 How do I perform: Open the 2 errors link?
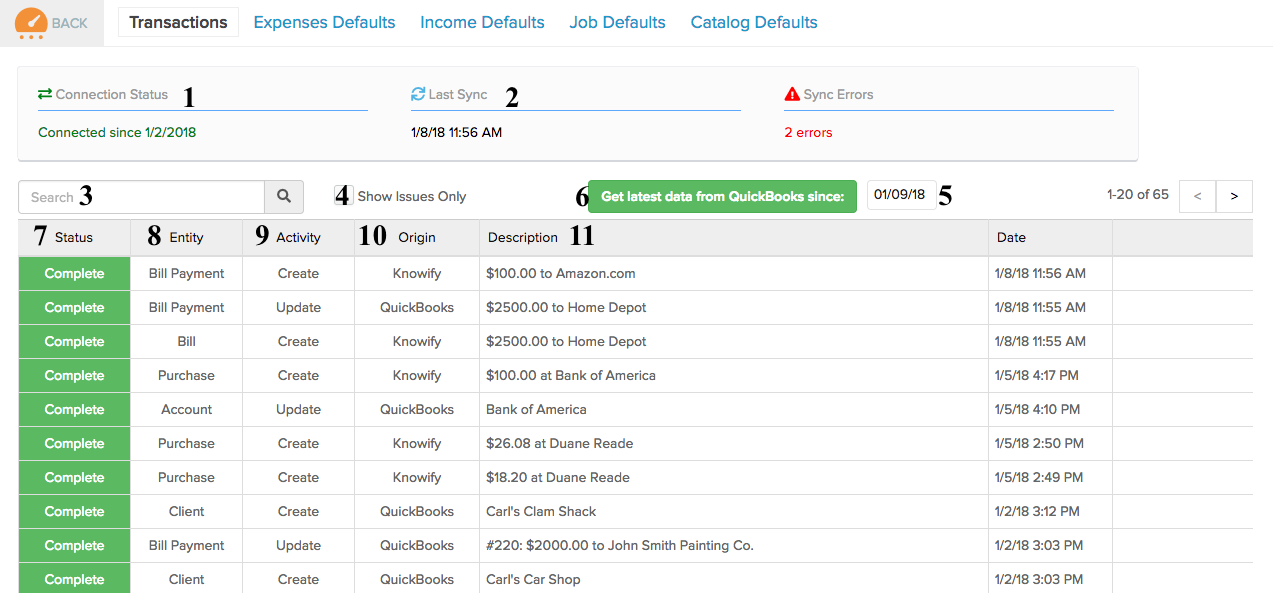[808, 131]
